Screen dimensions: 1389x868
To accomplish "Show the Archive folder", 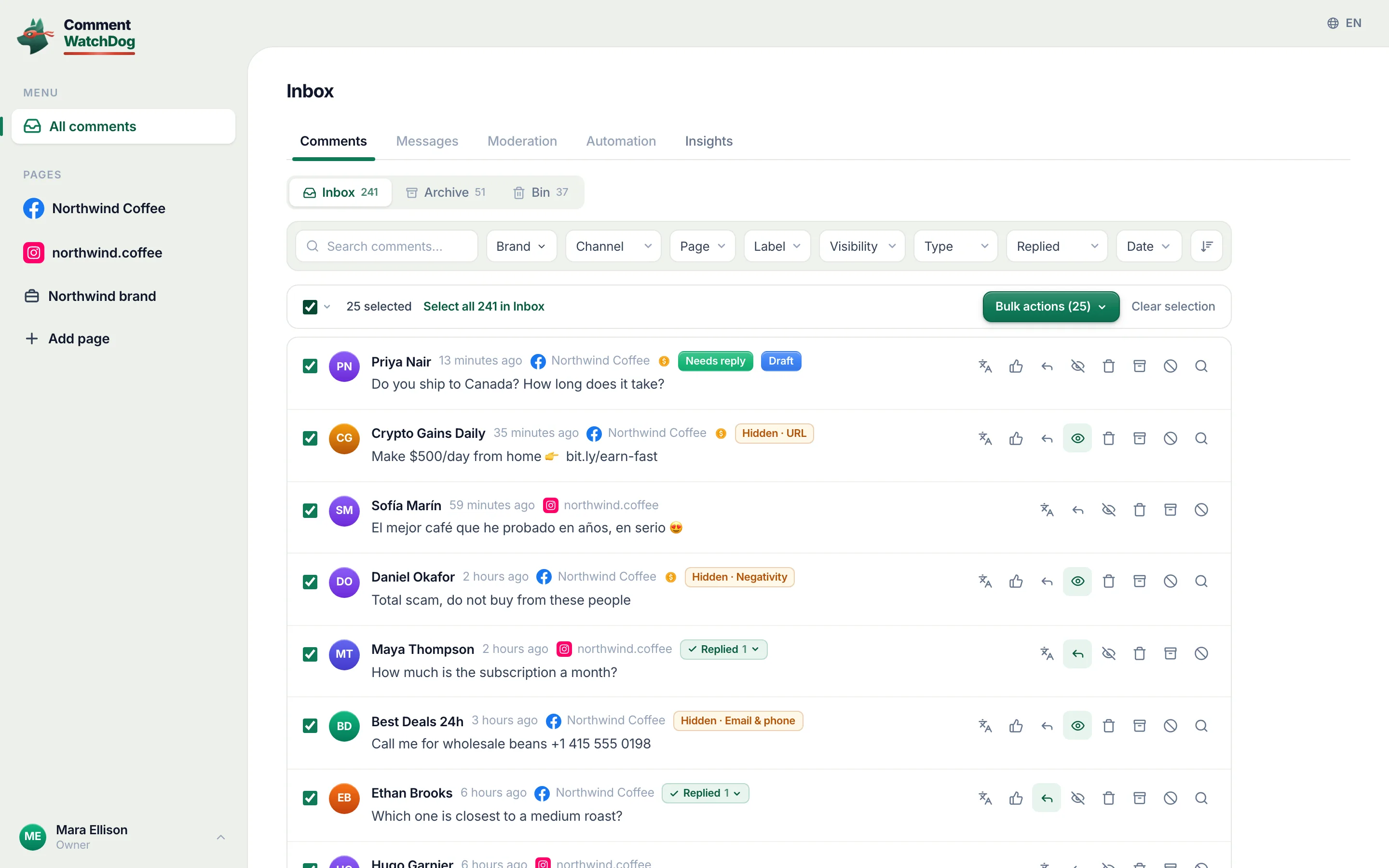I will point(446,192).
